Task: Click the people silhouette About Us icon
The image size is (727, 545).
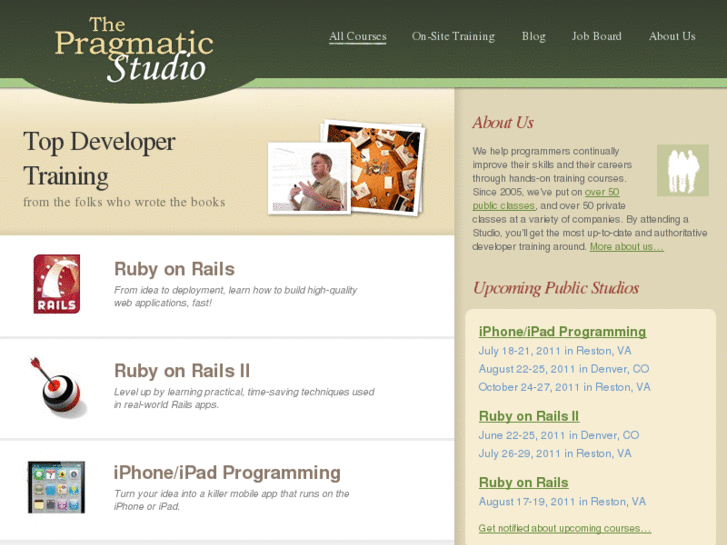Action: point(682,170)
